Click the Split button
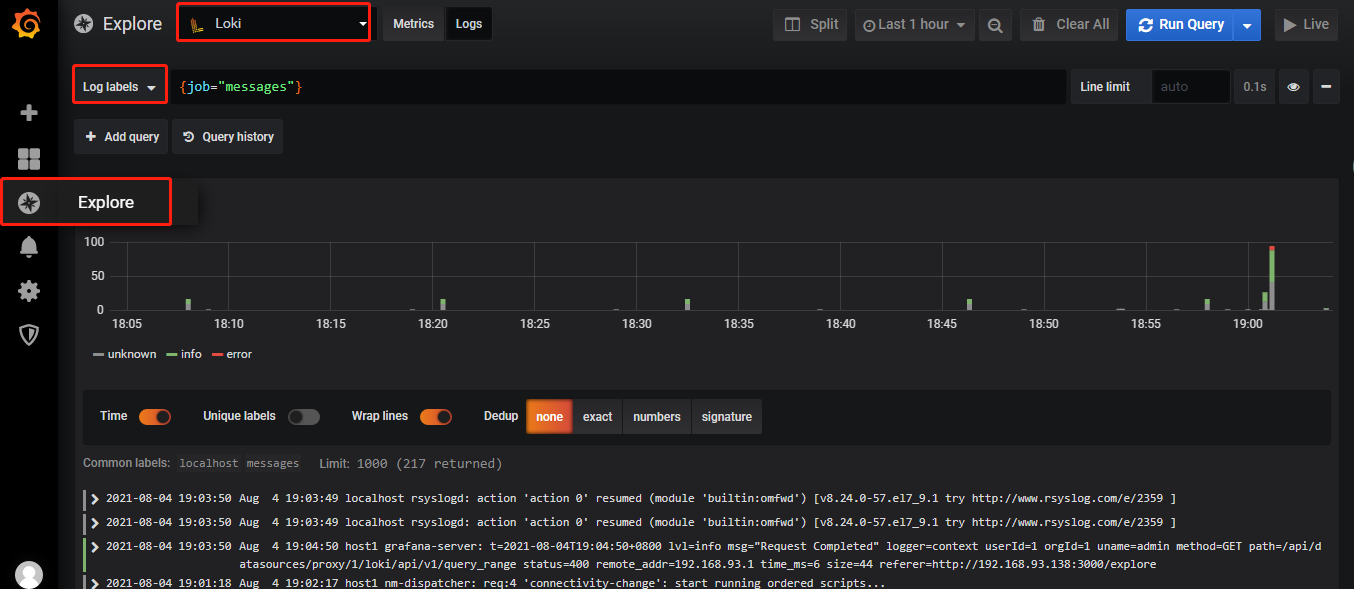Image resolution: width=1354 pixels, height=589 pixels. pos(810,25)
